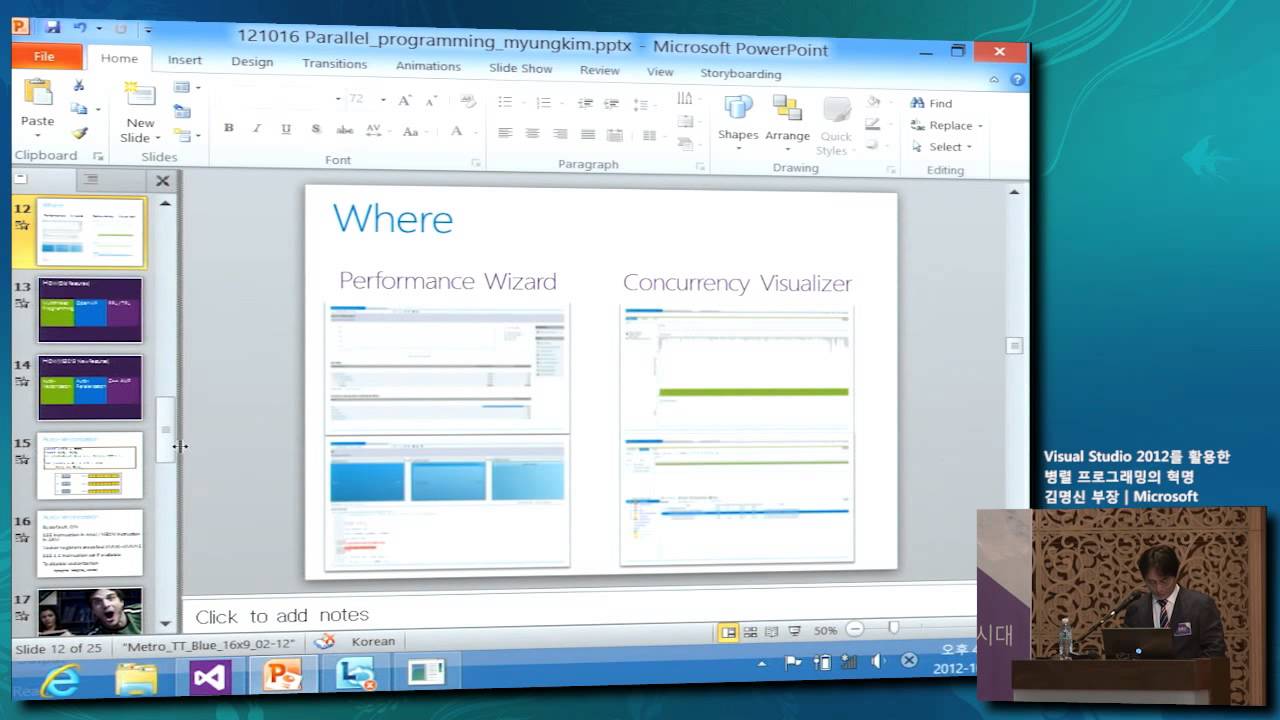The width and height of the screenshot is (1280, 720).
Task: Click the zoom out minus button
Action: [x=855, y=629]
